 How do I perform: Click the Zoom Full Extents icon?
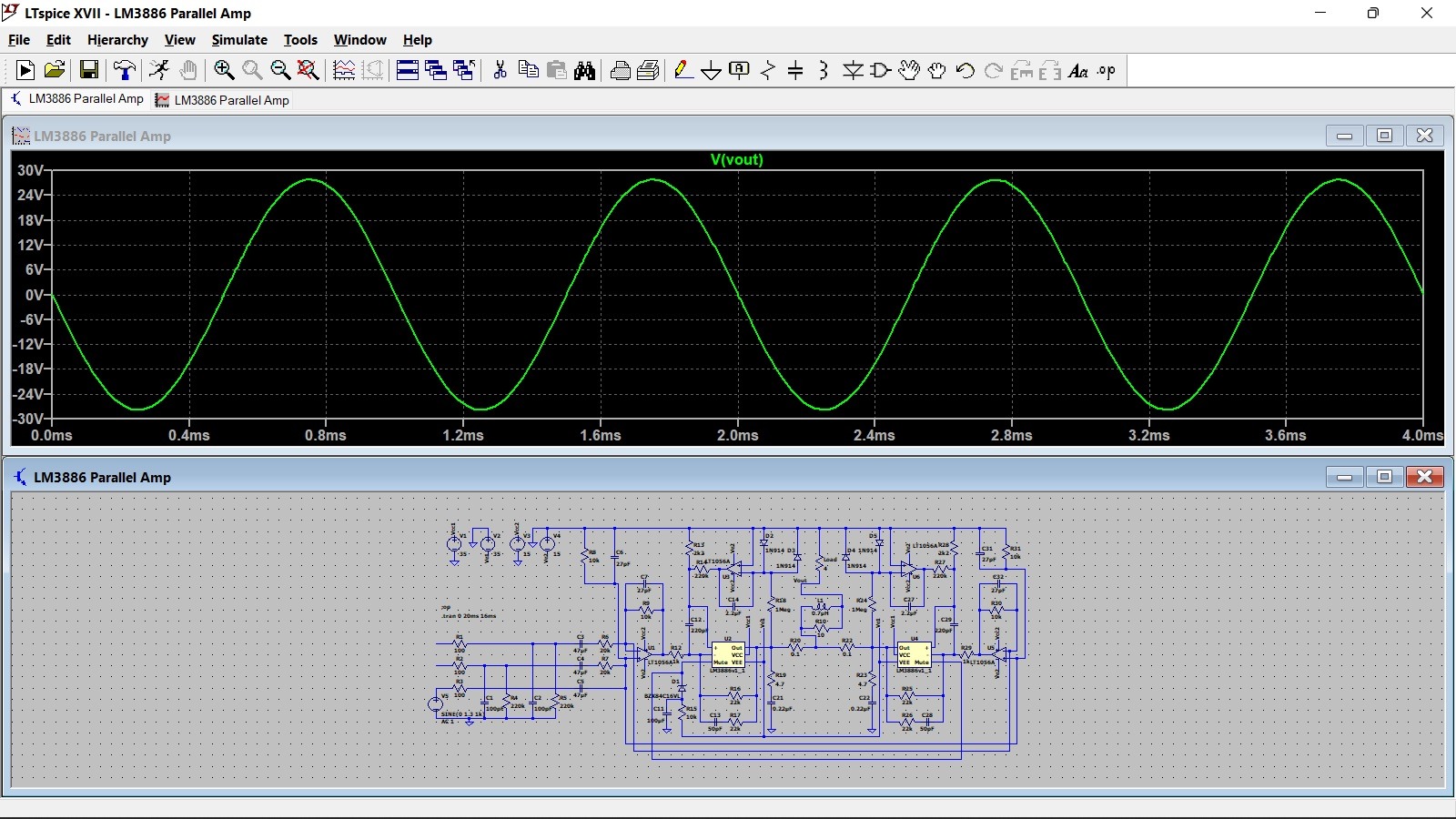308,70
